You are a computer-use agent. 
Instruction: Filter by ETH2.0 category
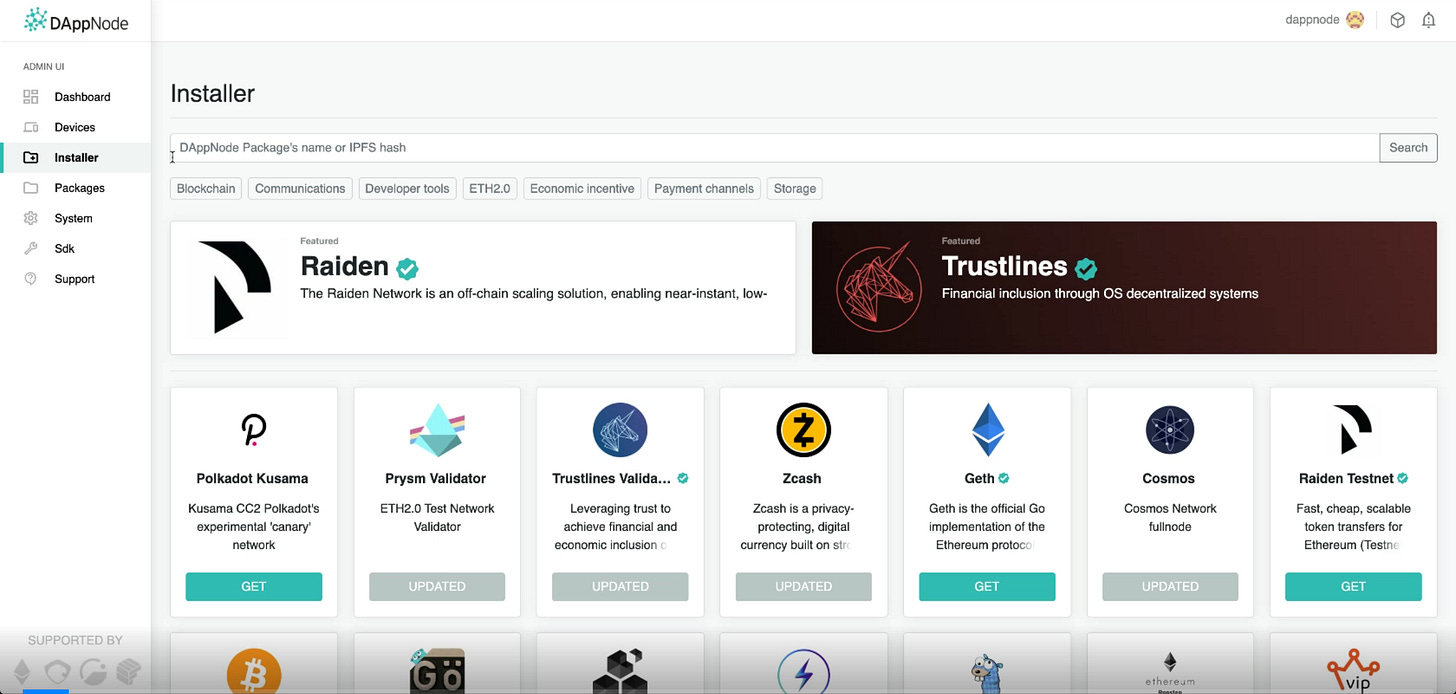pos(490,188)
